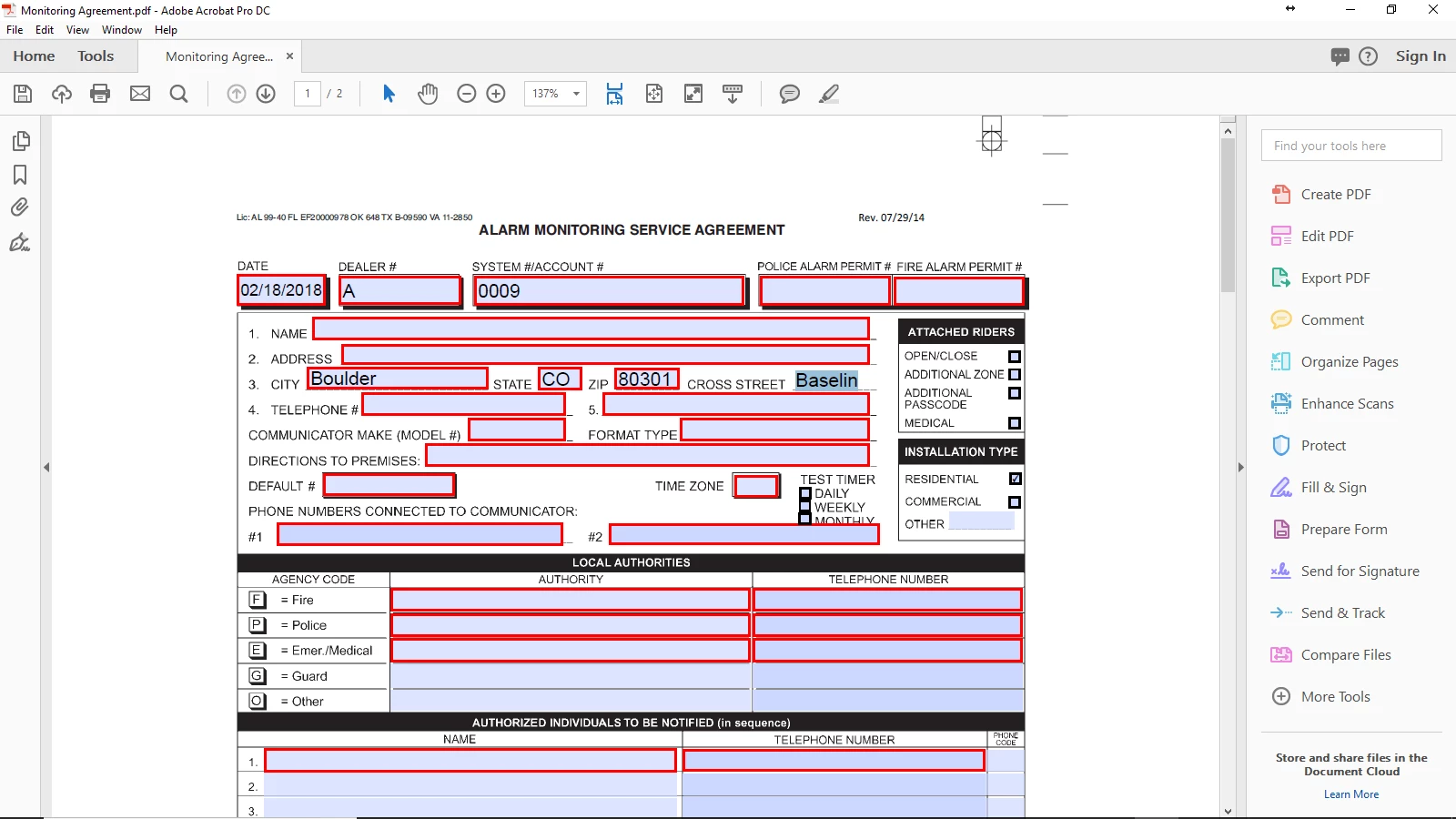Collapse the right tools pane arrow
Image resolution: width=1456 pixels, height=819 pixels.
coord(1240,467)
